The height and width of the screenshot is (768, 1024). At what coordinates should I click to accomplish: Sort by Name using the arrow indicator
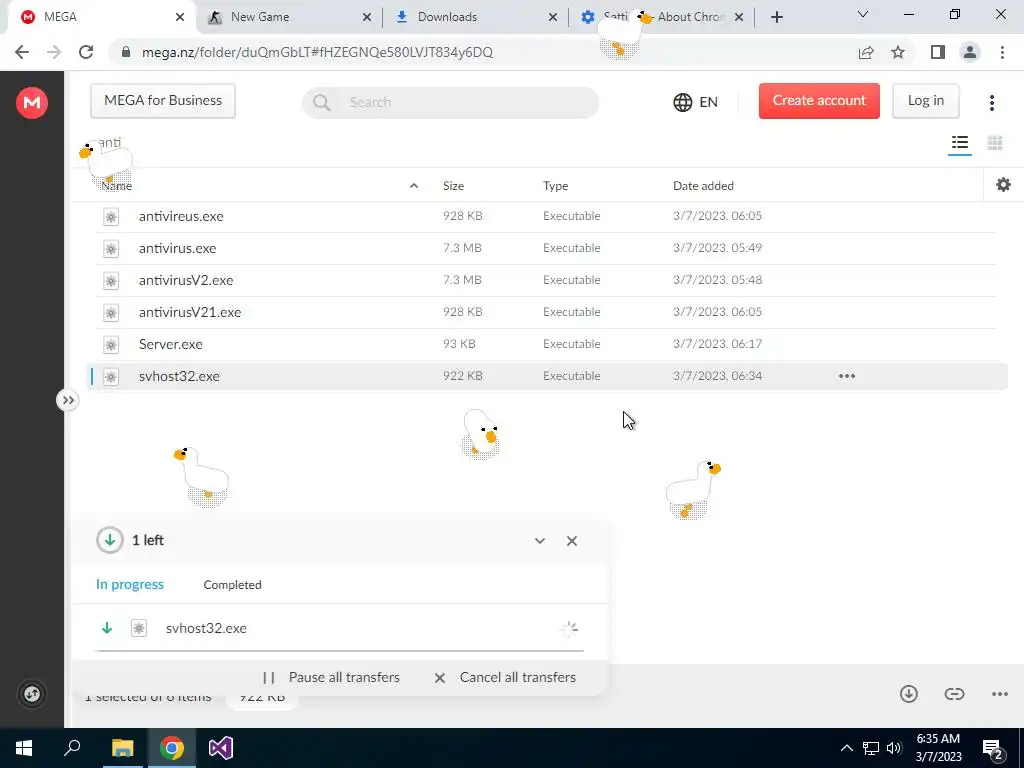tap(413, 186)
